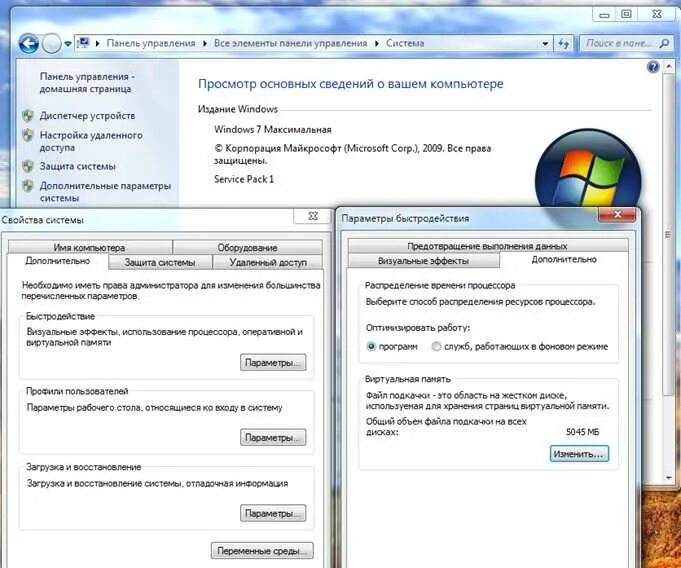Open Диспетчер устройств link
The height and width of the screenshot is (568, 681).
click(x=87, y=116)
